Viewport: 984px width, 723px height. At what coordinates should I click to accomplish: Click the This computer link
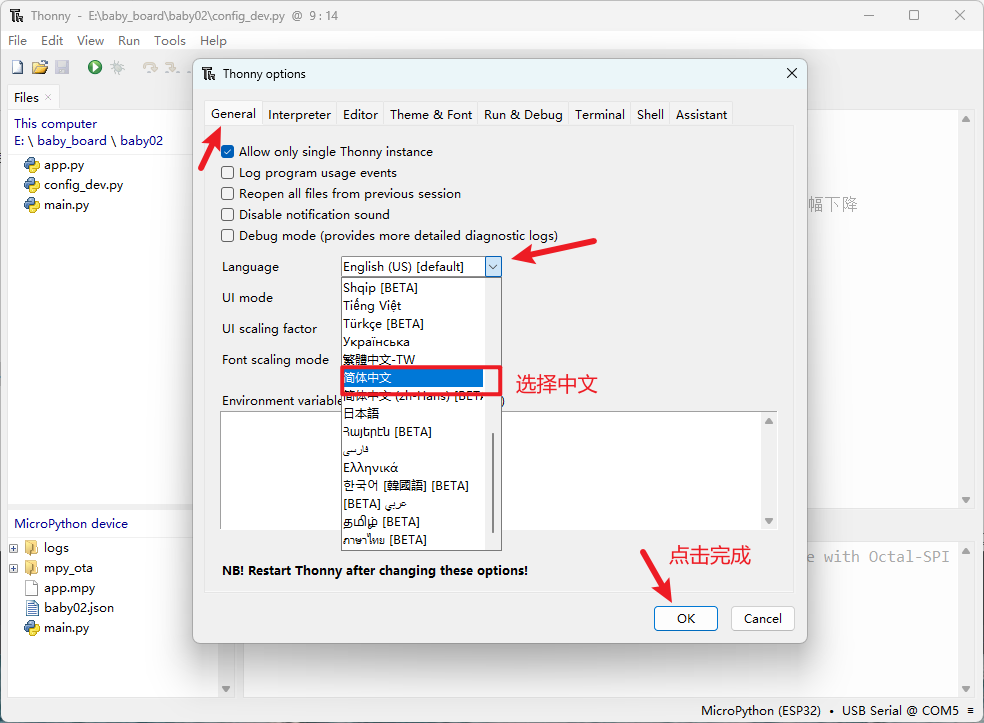pos(56,124)
